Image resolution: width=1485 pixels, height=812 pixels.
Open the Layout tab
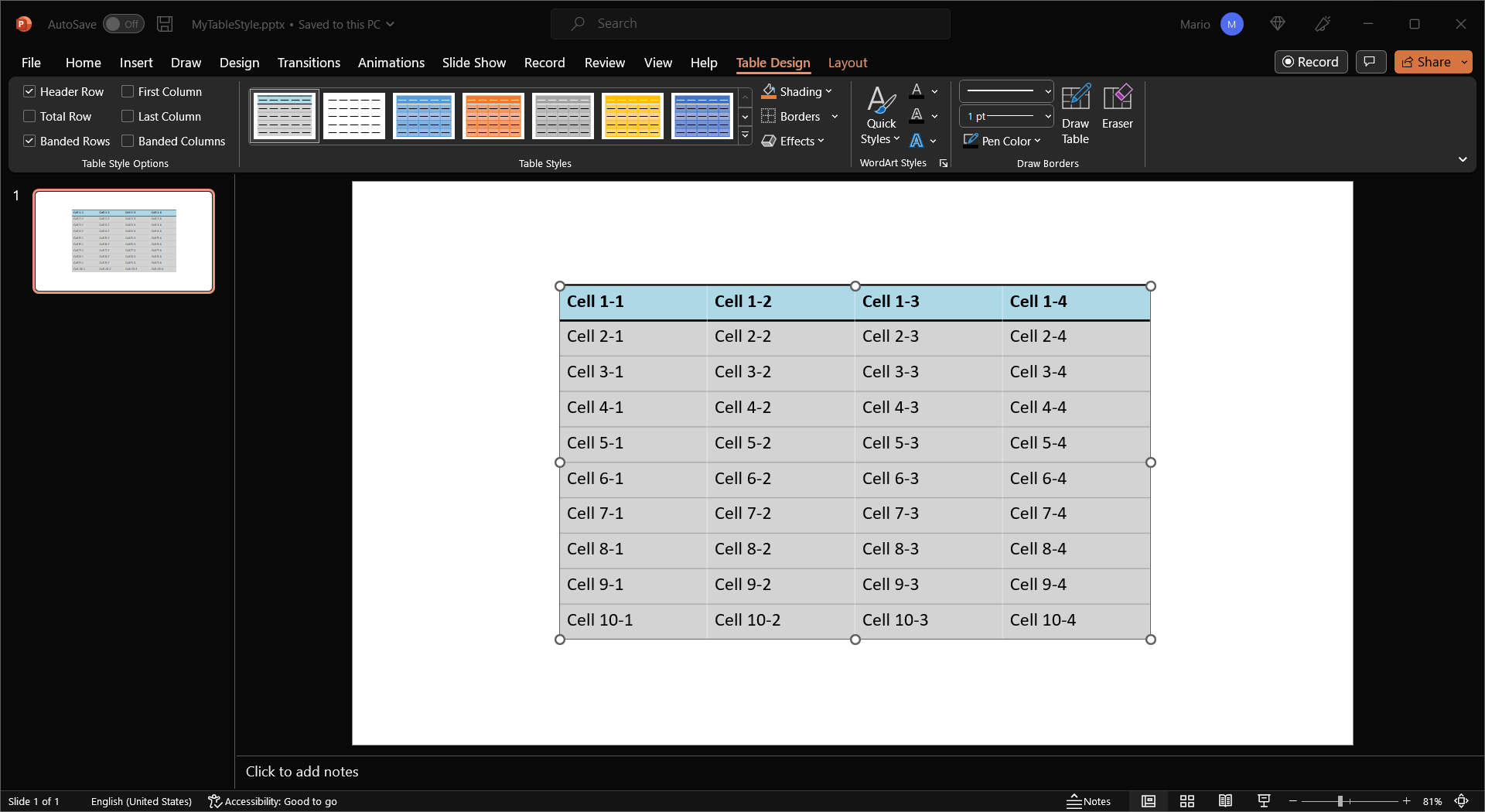point(847,63)
